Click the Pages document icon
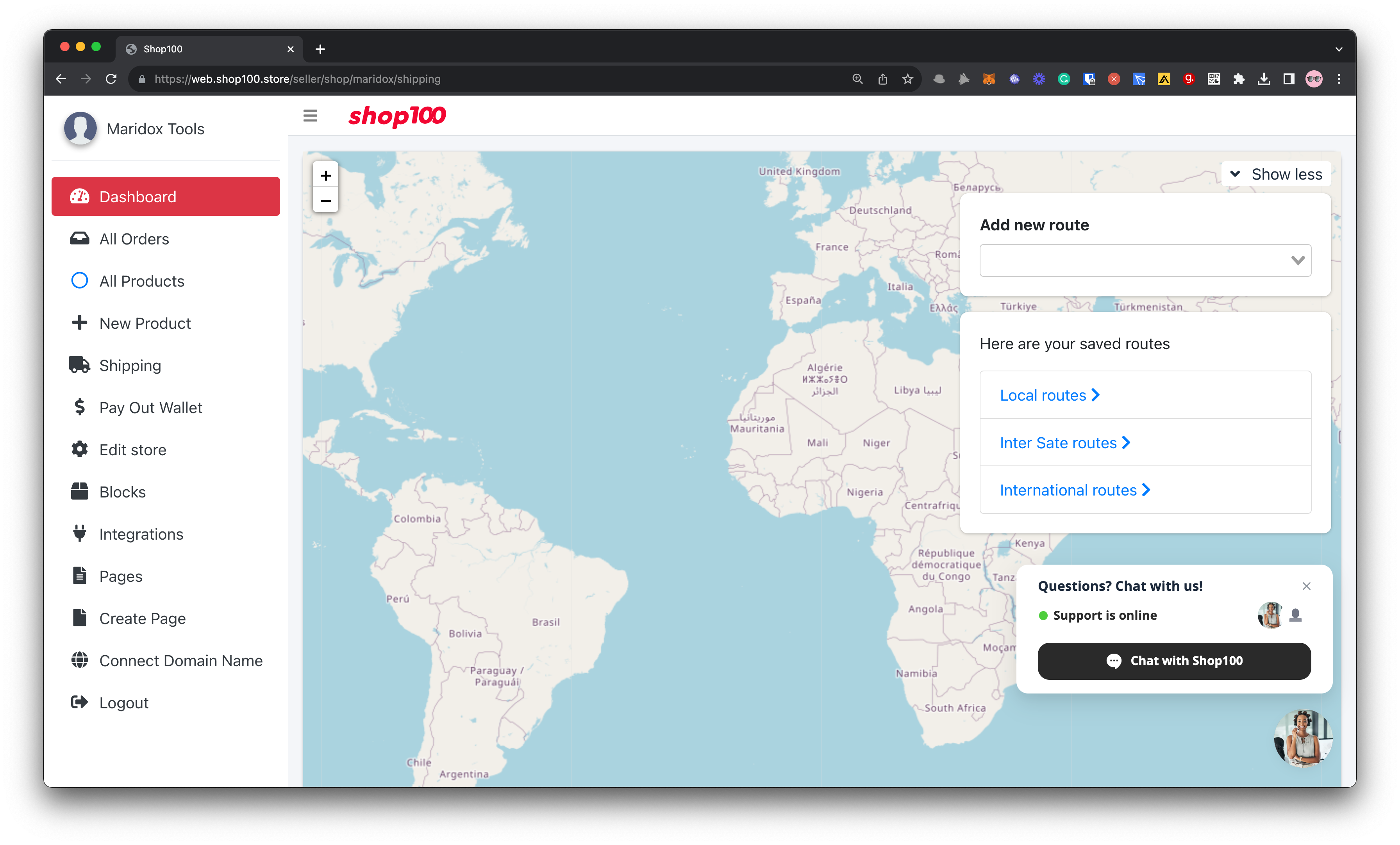Viewport: 1400px width, 845px height. coord(80,575)
